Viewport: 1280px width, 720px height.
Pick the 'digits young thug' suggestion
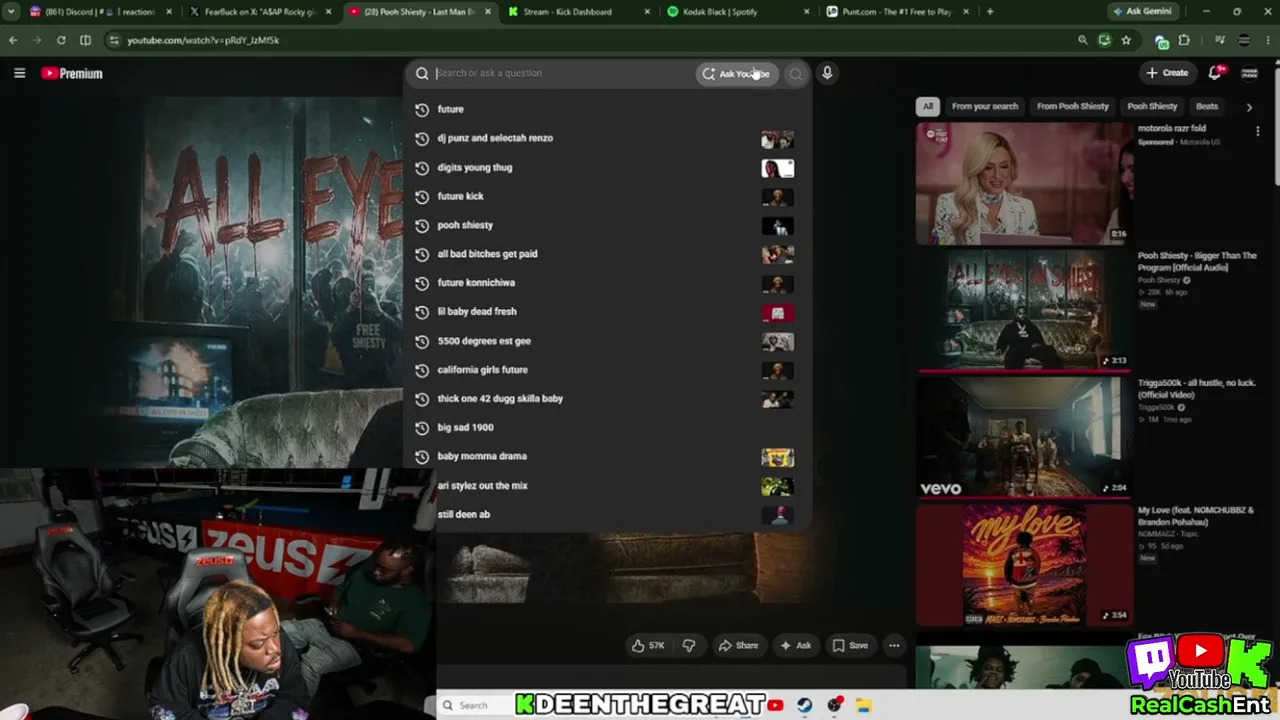(608, 167)
